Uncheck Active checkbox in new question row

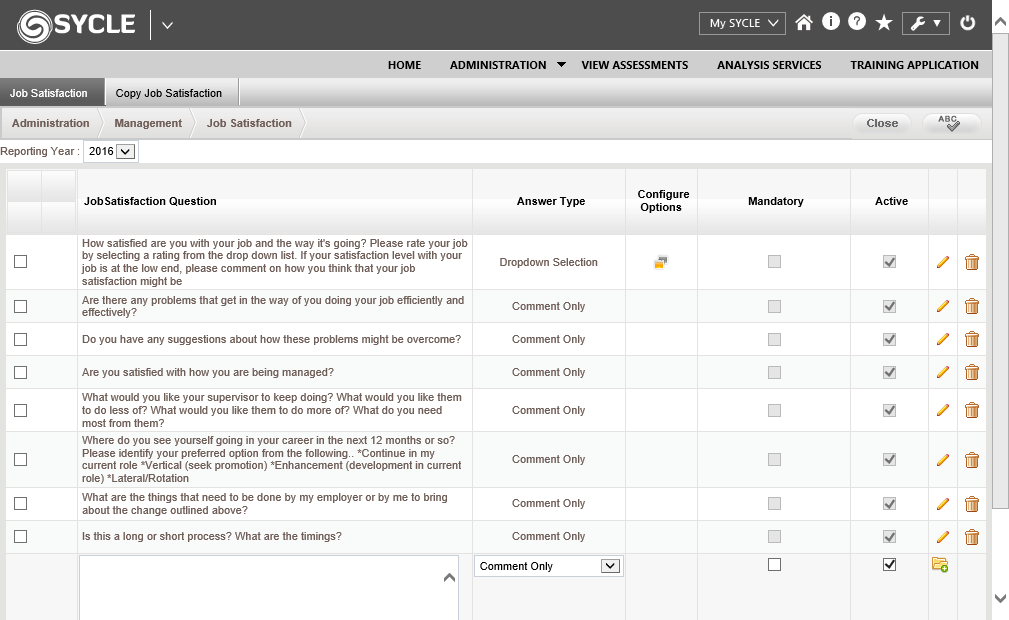[890, 565]
